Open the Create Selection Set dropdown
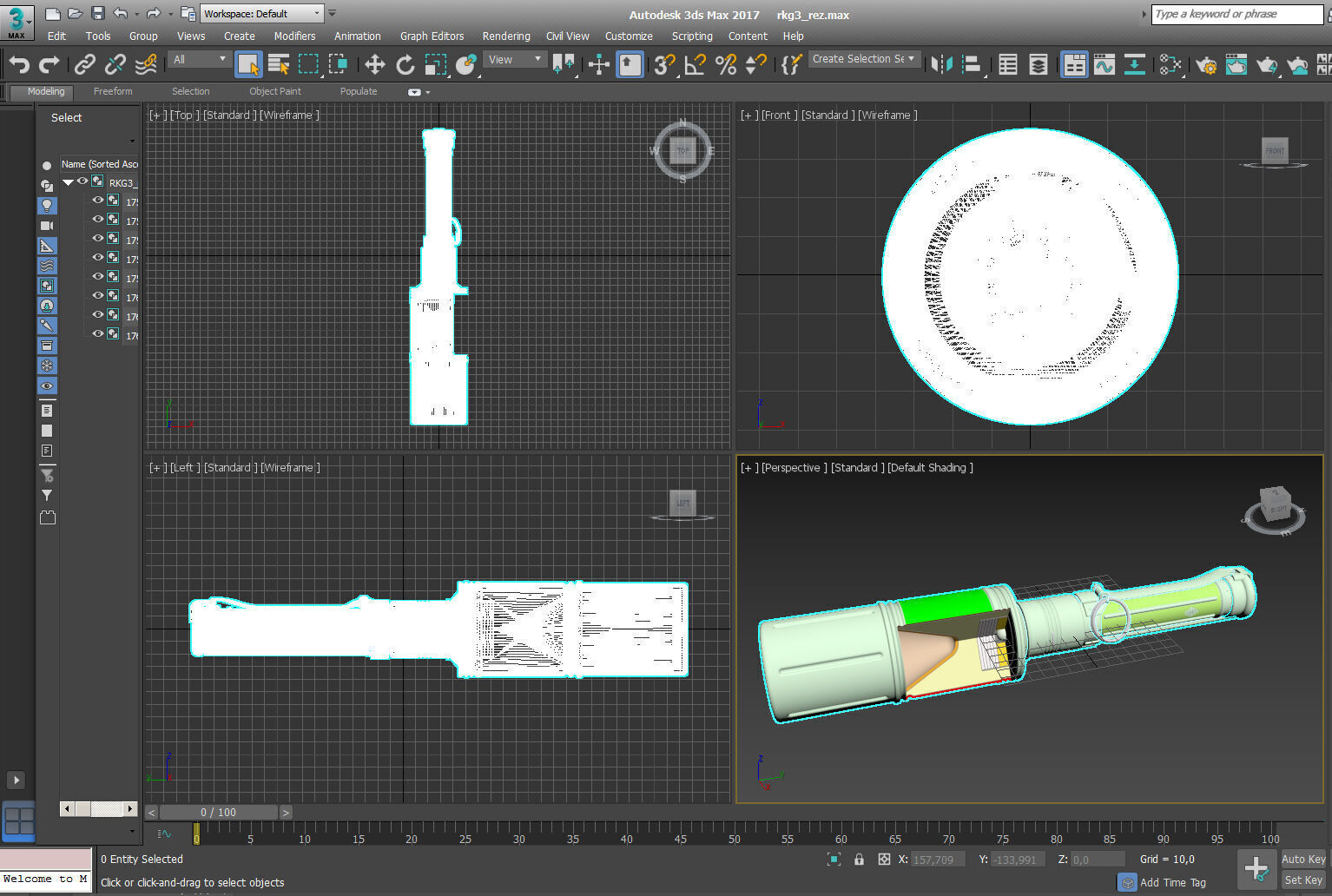Viewport: 1332px width, 896px height. click(x=863, y=59)
